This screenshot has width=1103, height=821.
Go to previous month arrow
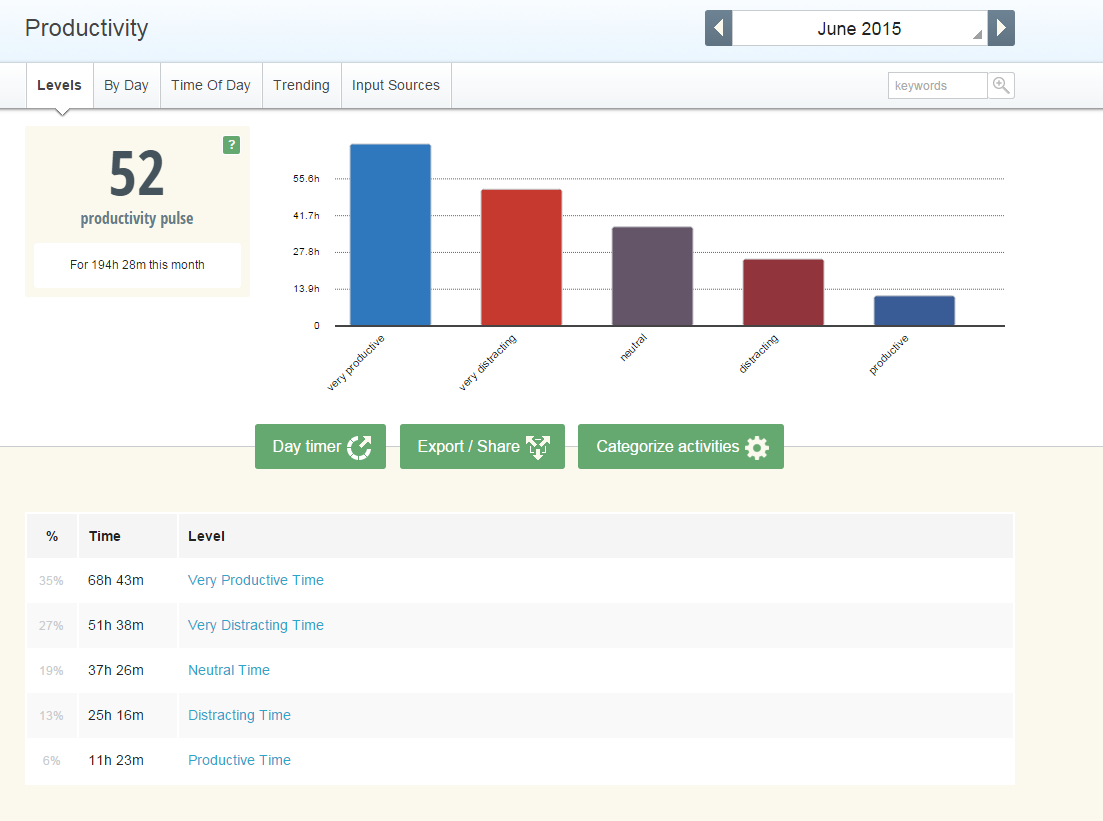coord(718,28)
